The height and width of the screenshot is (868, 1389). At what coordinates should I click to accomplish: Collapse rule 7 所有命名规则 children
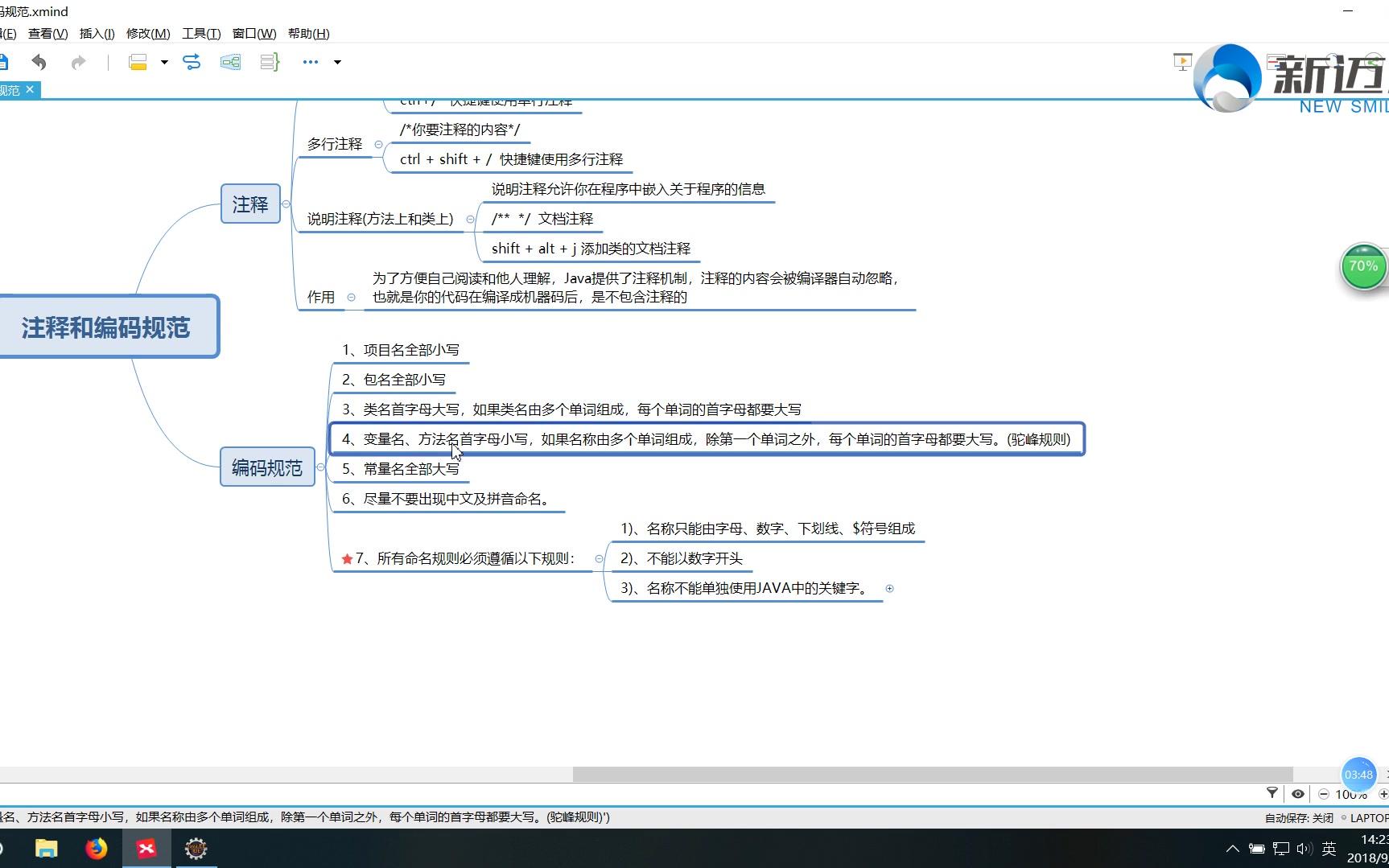(x=599, y=559)
